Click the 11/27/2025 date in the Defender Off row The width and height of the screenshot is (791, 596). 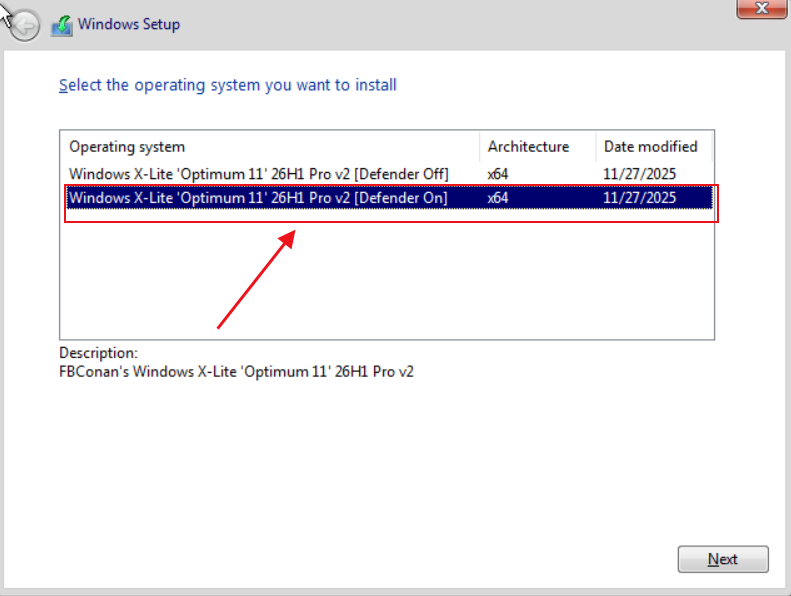pos(639,174)
